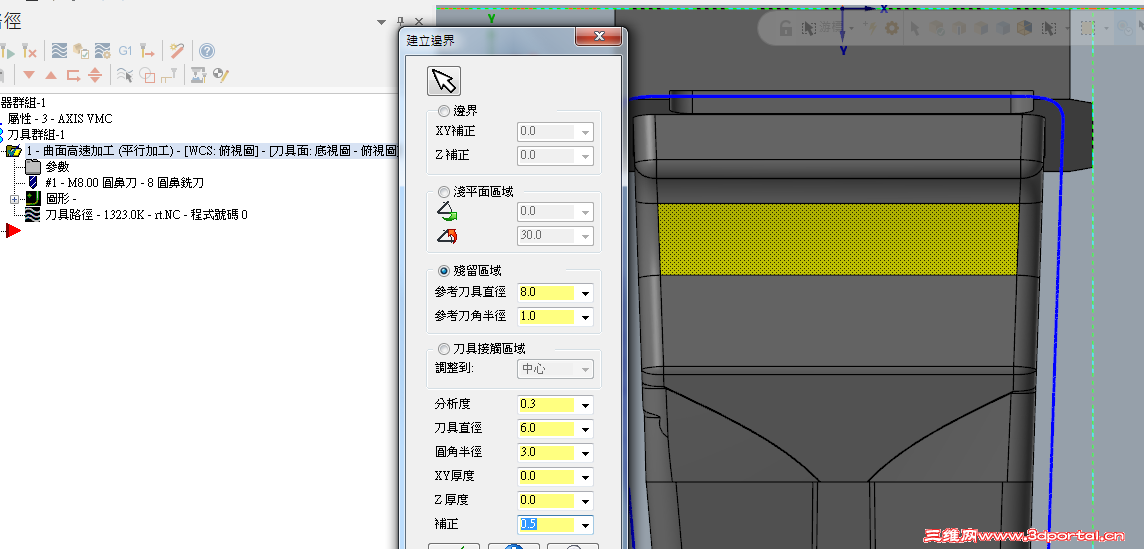The height and width of the screenshot is (549, 1144).
Task: Select the 邊界 radio button
Action: pyautogui.click(x=444, y=111)
